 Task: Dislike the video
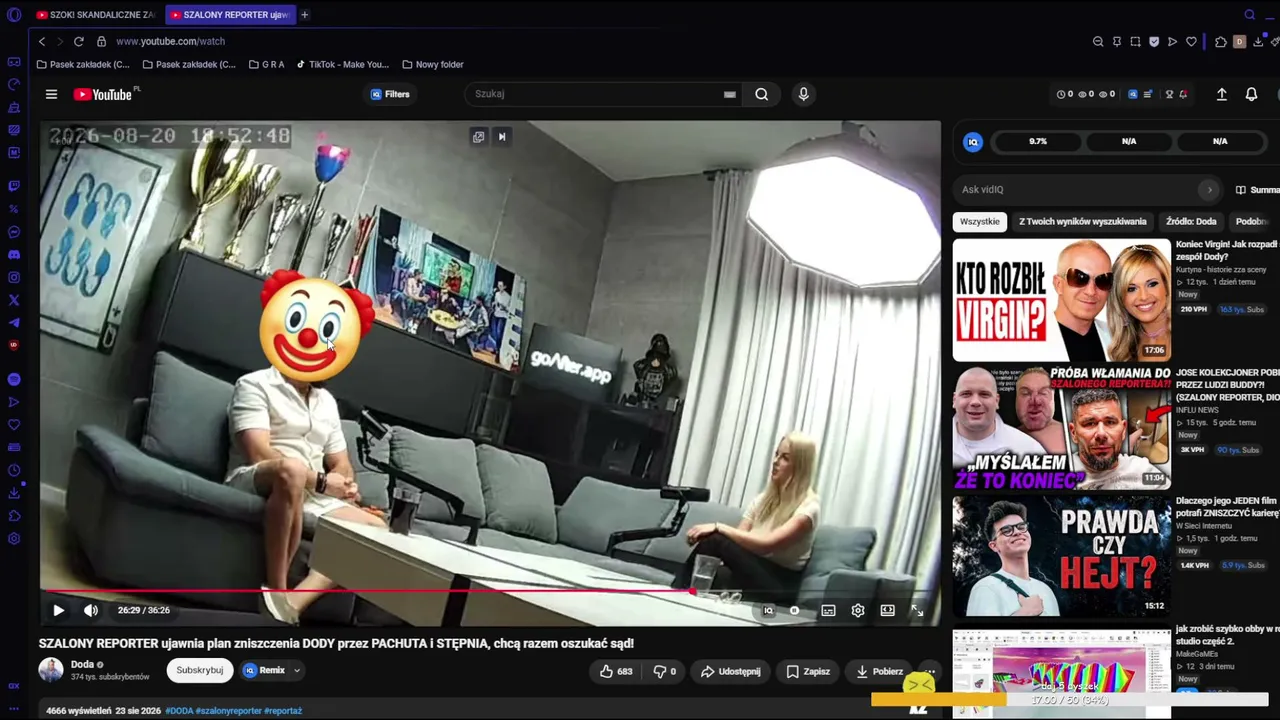[x=664, y=671]
